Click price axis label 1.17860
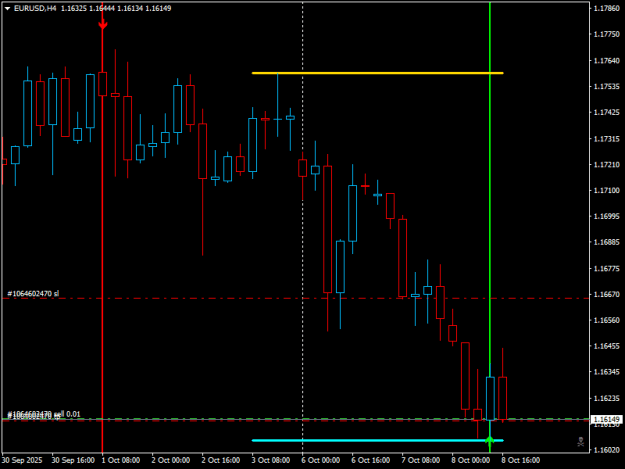This screenshot has width=625, height=469. coord(607,8)
